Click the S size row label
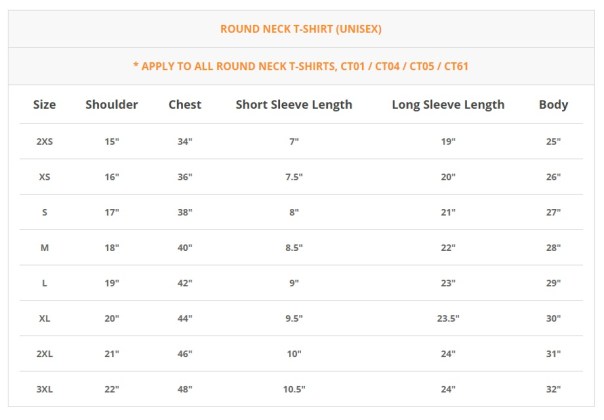This screenshot has height=420, width=604. (44, 212)
